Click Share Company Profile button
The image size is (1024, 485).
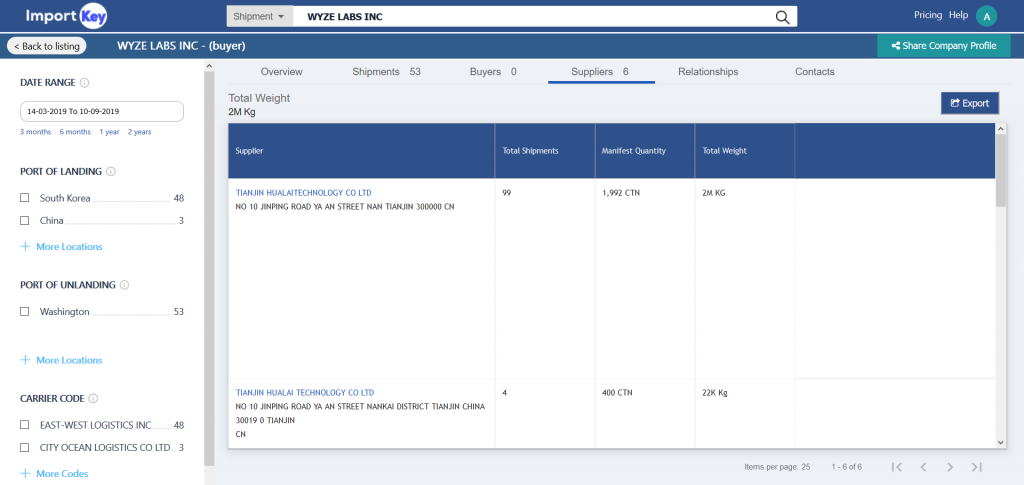point(944,46)
